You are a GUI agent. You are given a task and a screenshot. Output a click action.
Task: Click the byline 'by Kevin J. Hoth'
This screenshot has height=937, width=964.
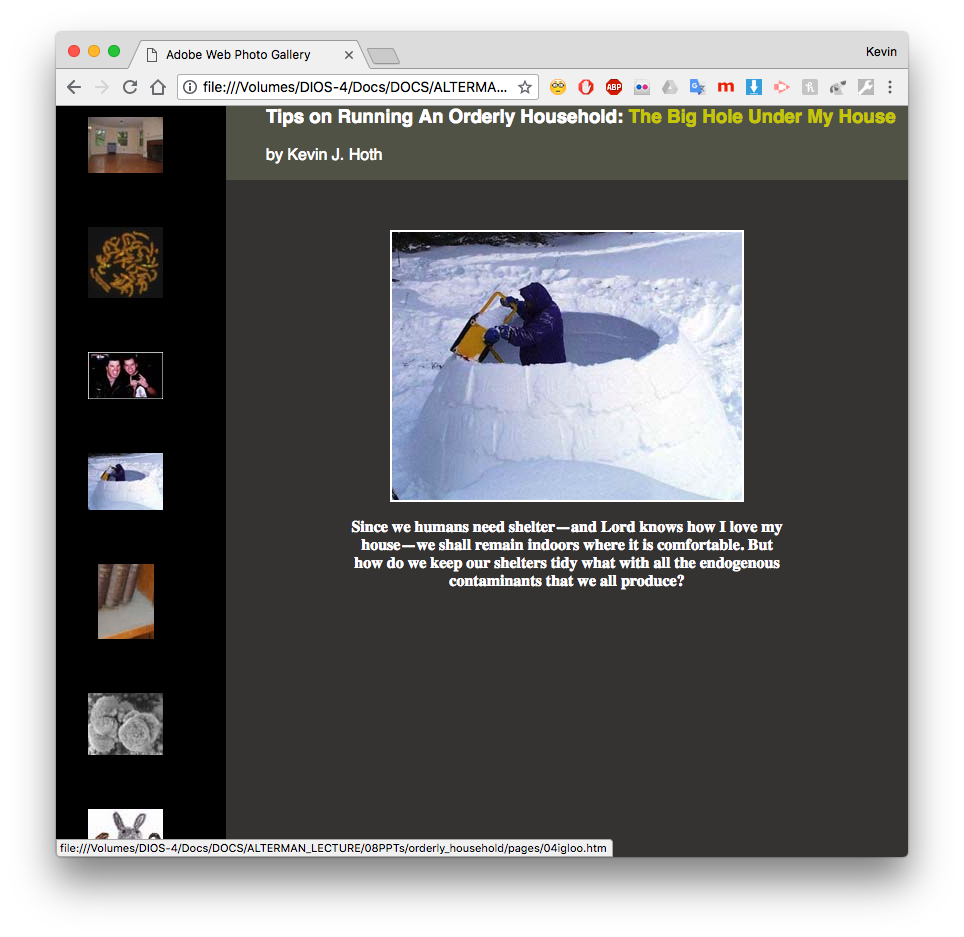[x=324, y=154]
